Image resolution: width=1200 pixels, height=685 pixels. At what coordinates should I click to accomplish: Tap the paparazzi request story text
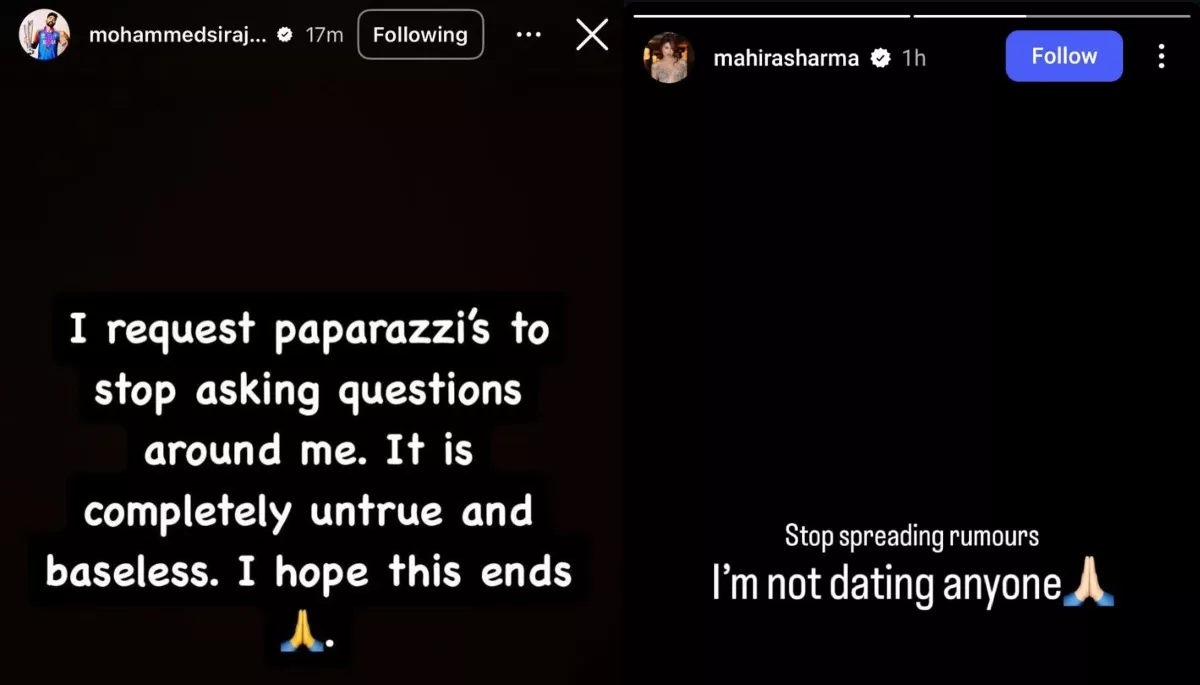point(308,450)
